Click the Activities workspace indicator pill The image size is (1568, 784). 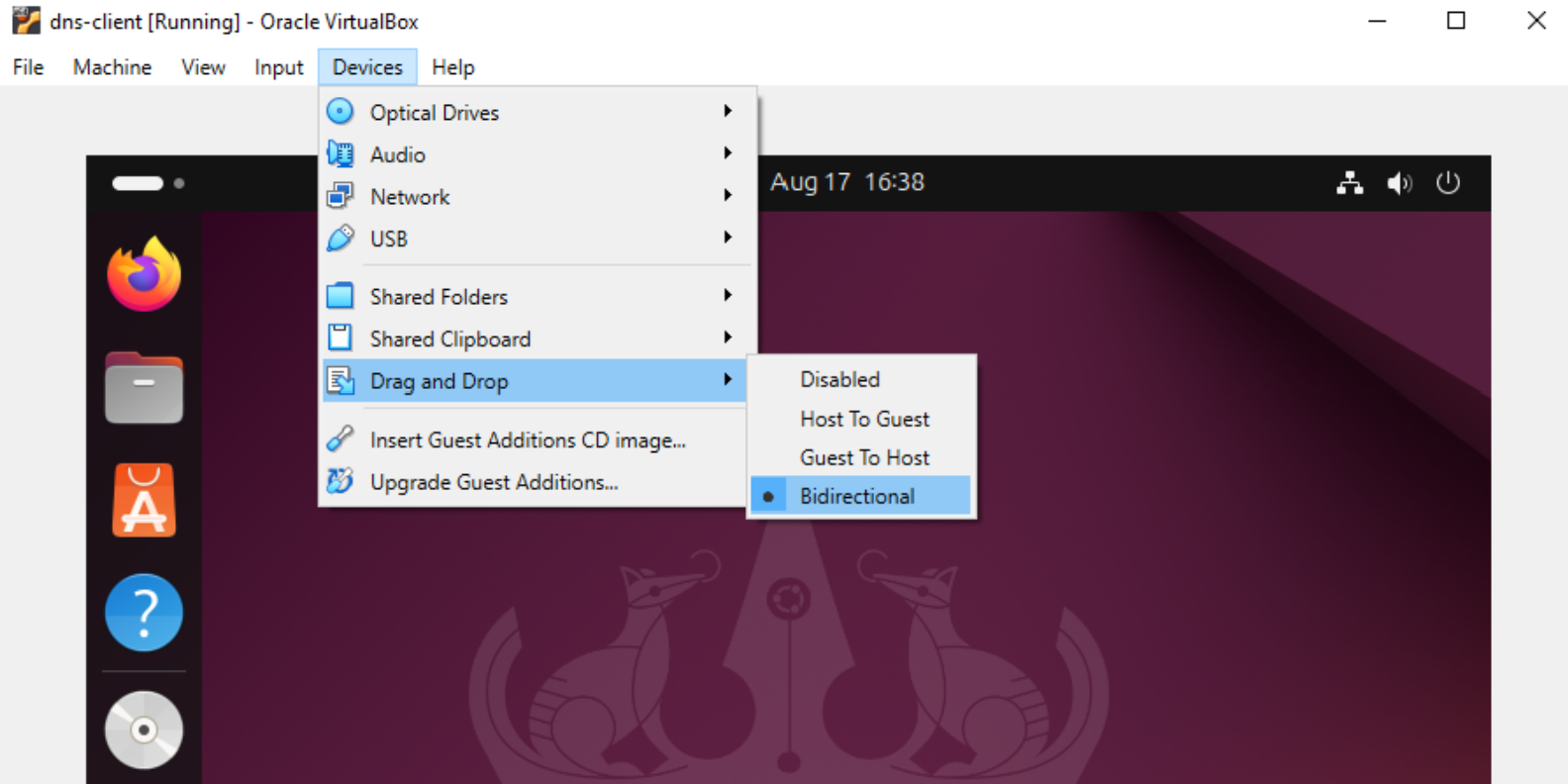pyautogui.click(x=138, y=183)
